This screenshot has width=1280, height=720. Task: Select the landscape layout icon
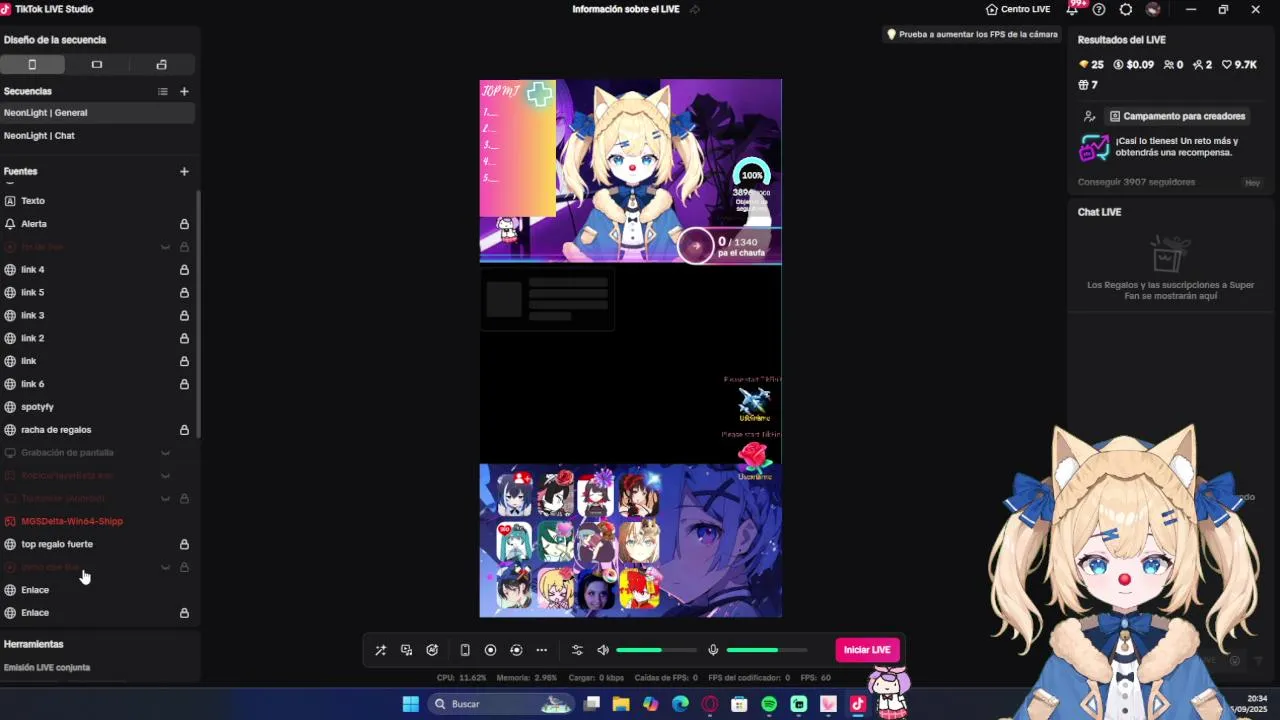[97, 64]
